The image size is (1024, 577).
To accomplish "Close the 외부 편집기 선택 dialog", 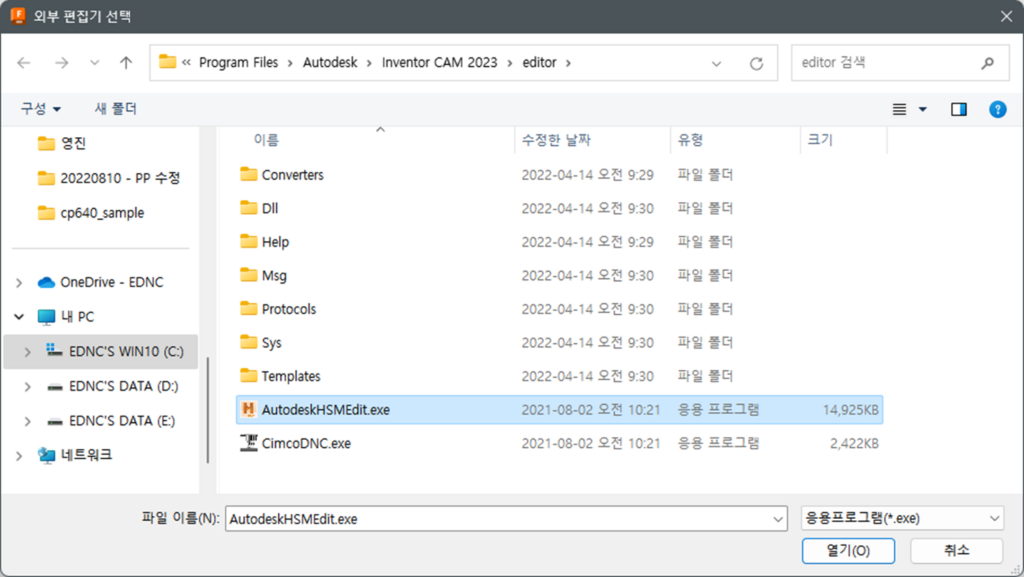I will point(1006,16).
